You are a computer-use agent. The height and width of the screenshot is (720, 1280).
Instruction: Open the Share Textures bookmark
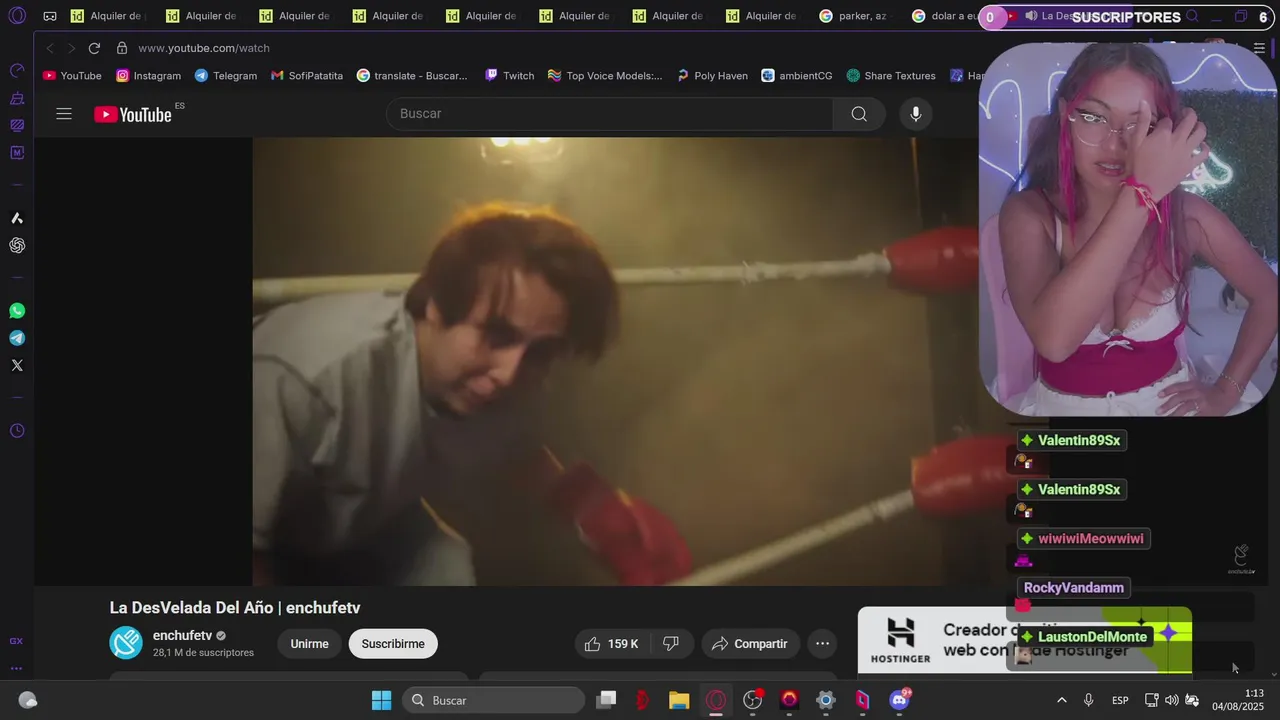[891, 76]
